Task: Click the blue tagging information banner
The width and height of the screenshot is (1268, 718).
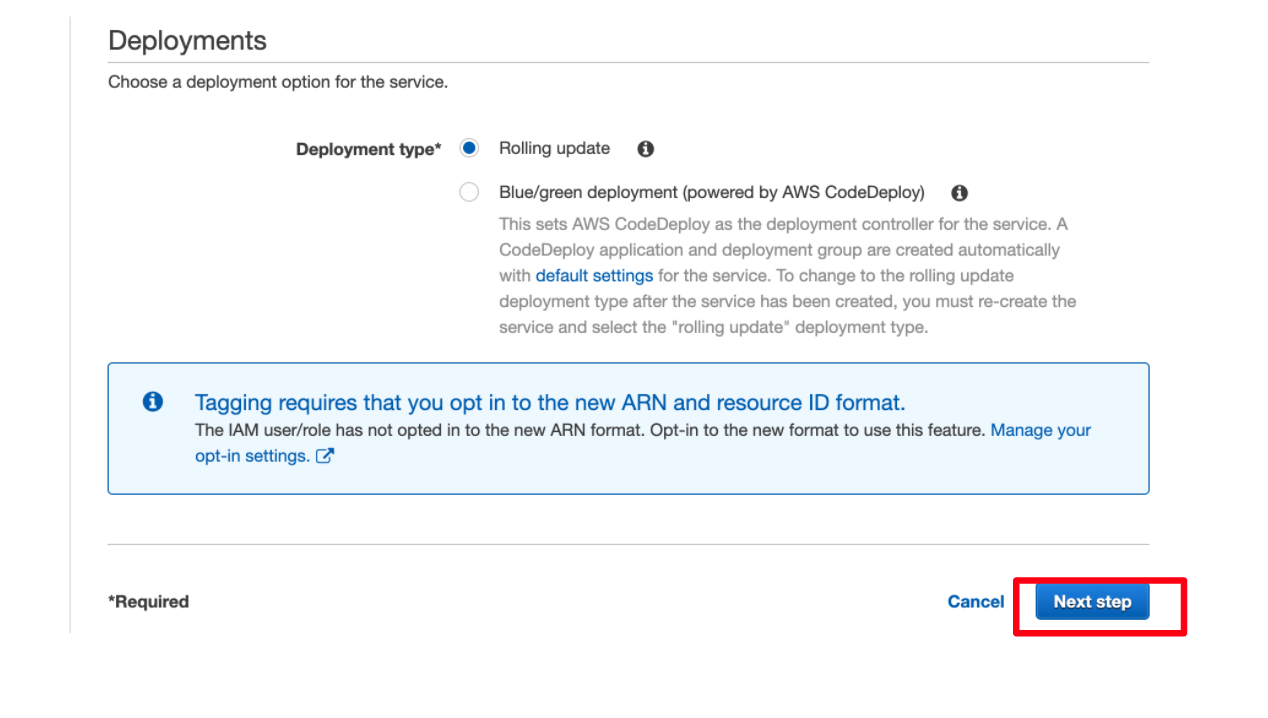Action: (628, 428)
